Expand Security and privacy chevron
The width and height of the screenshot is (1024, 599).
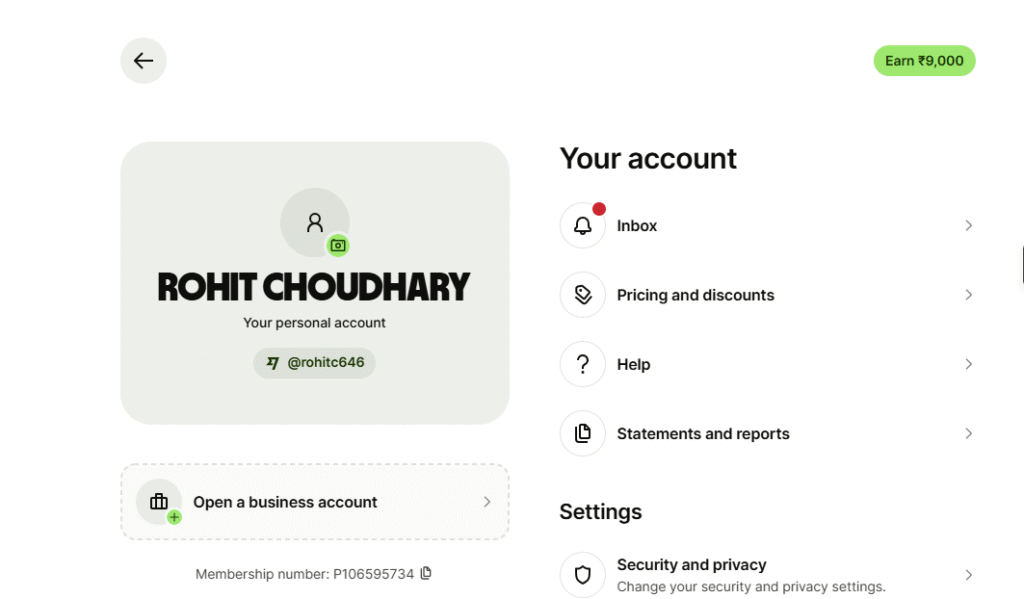968,574
